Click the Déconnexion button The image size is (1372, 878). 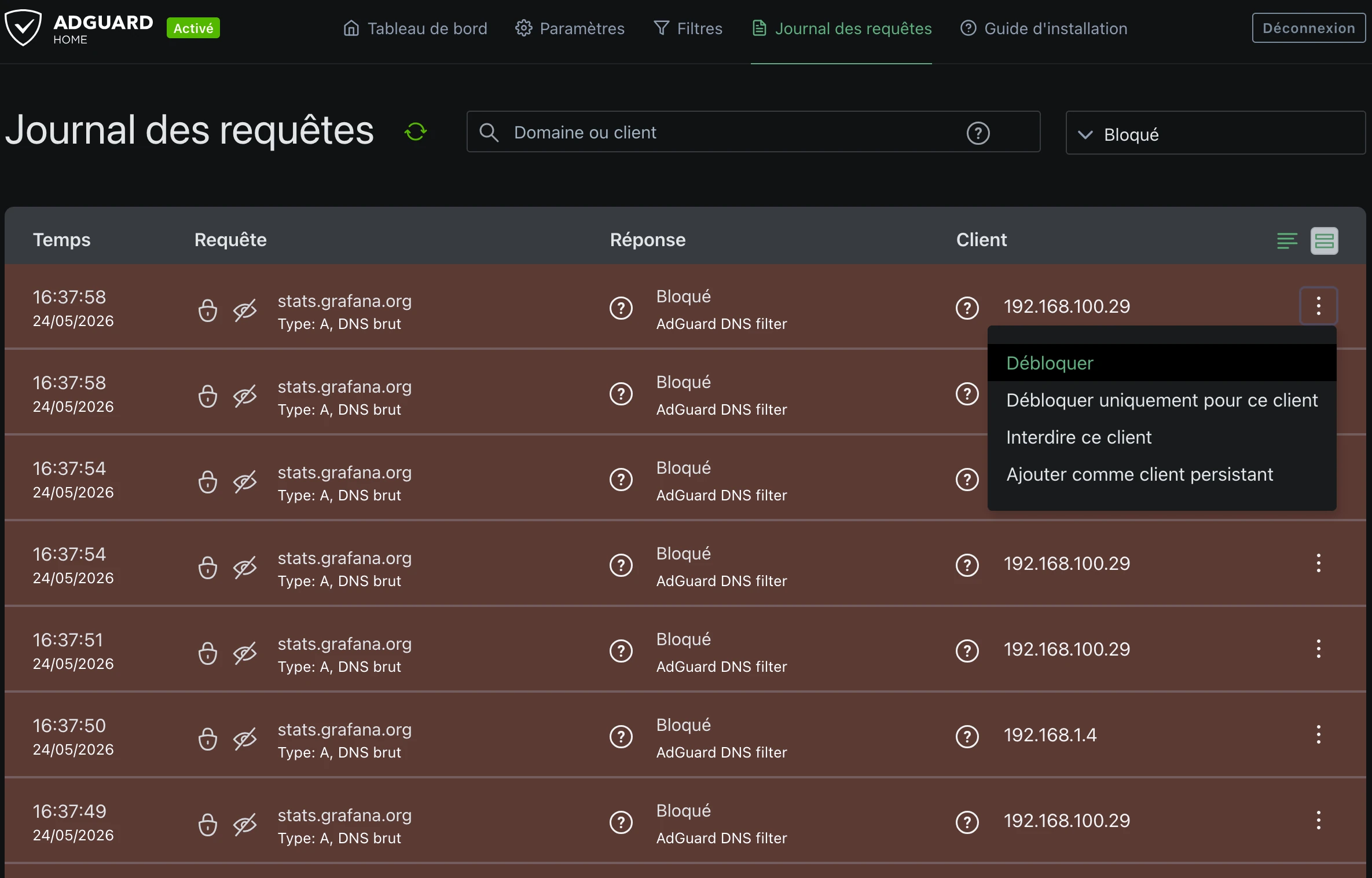[1309, 28]
